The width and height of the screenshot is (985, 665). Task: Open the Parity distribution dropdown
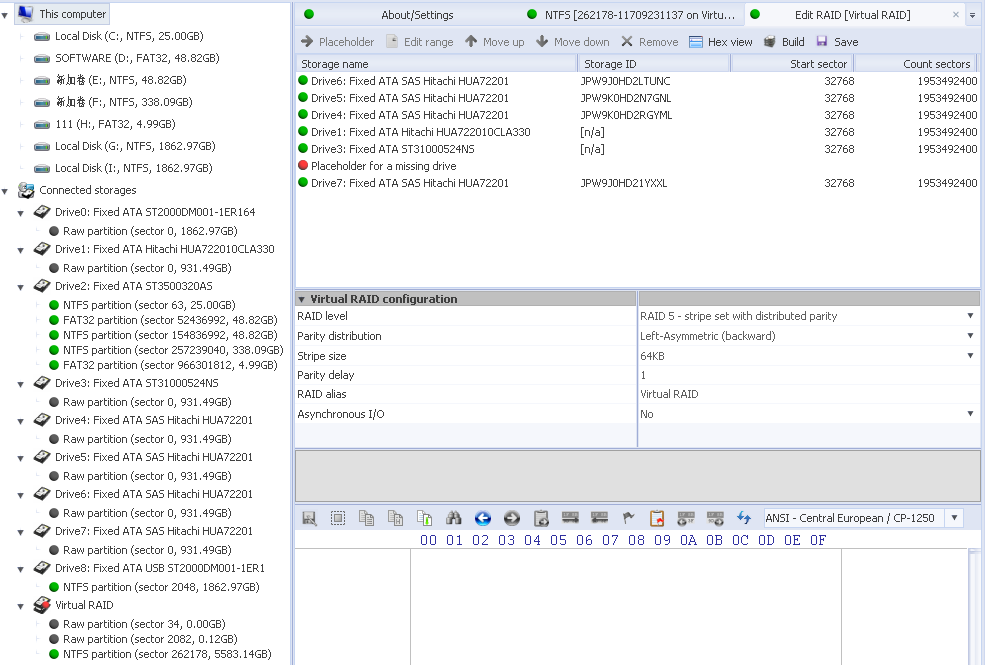(x=970, y=336)
